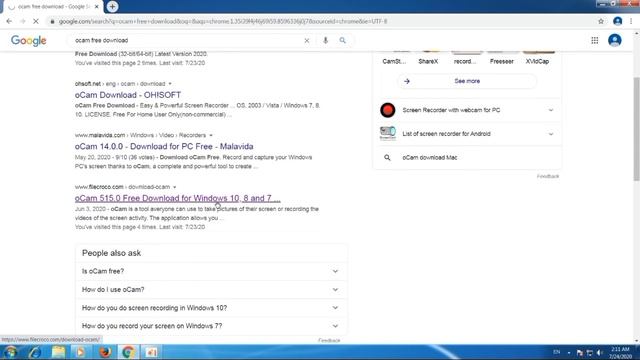Open the Chrome profile icon in the toolbar
The width and height of the screenshot is (640, 360).
(x=618, y=21)
